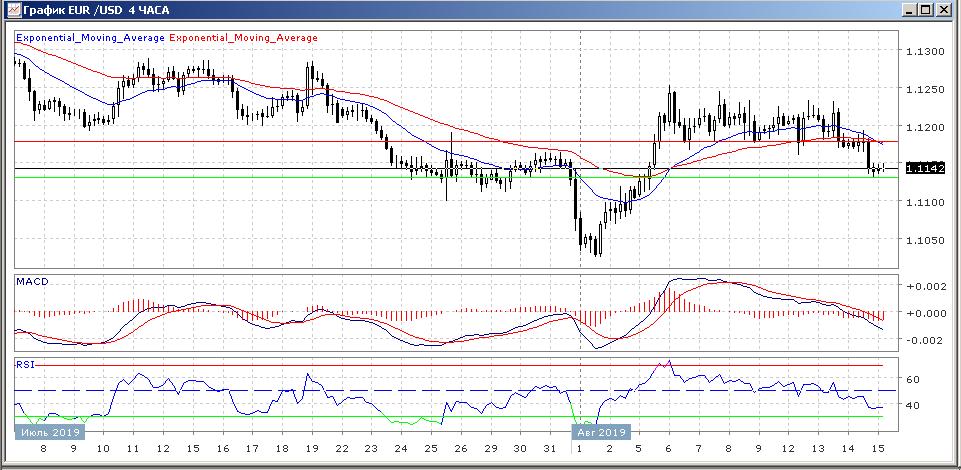The image size is (961, 470).
Task: Select the red Exponential_Moving_Average legend label
Action: pyautogui.click(x=245, y=38)
